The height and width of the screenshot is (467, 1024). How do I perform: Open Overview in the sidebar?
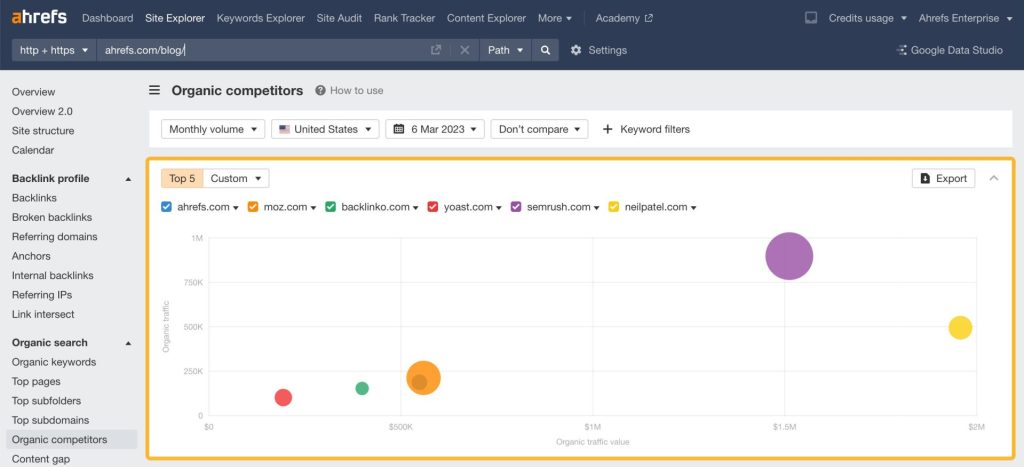(x=33, y=92)
